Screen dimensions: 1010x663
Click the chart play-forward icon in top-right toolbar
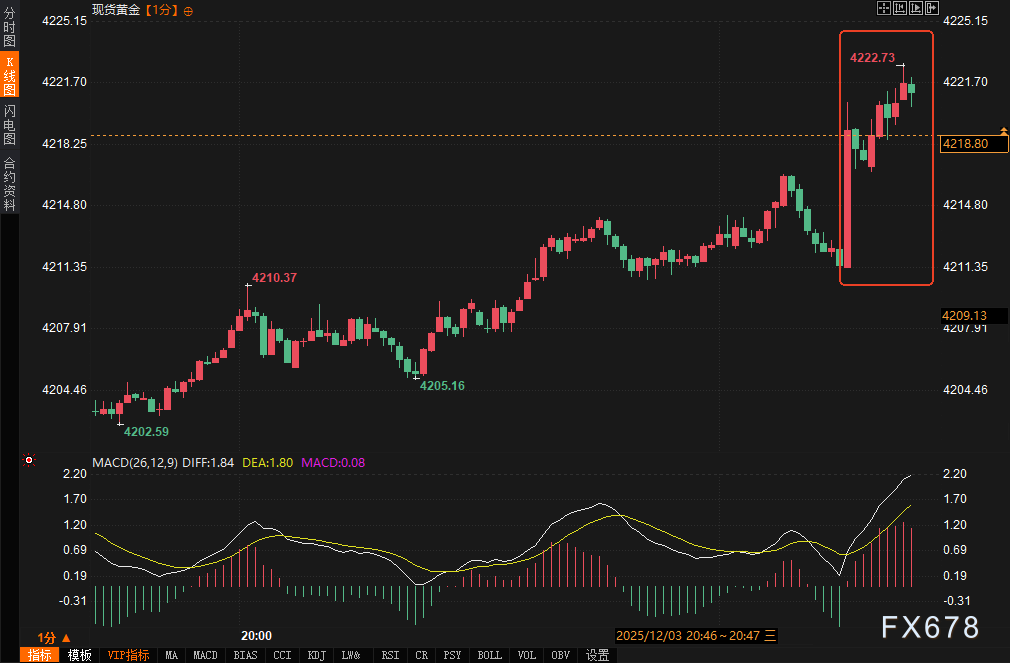click(916, 9)
